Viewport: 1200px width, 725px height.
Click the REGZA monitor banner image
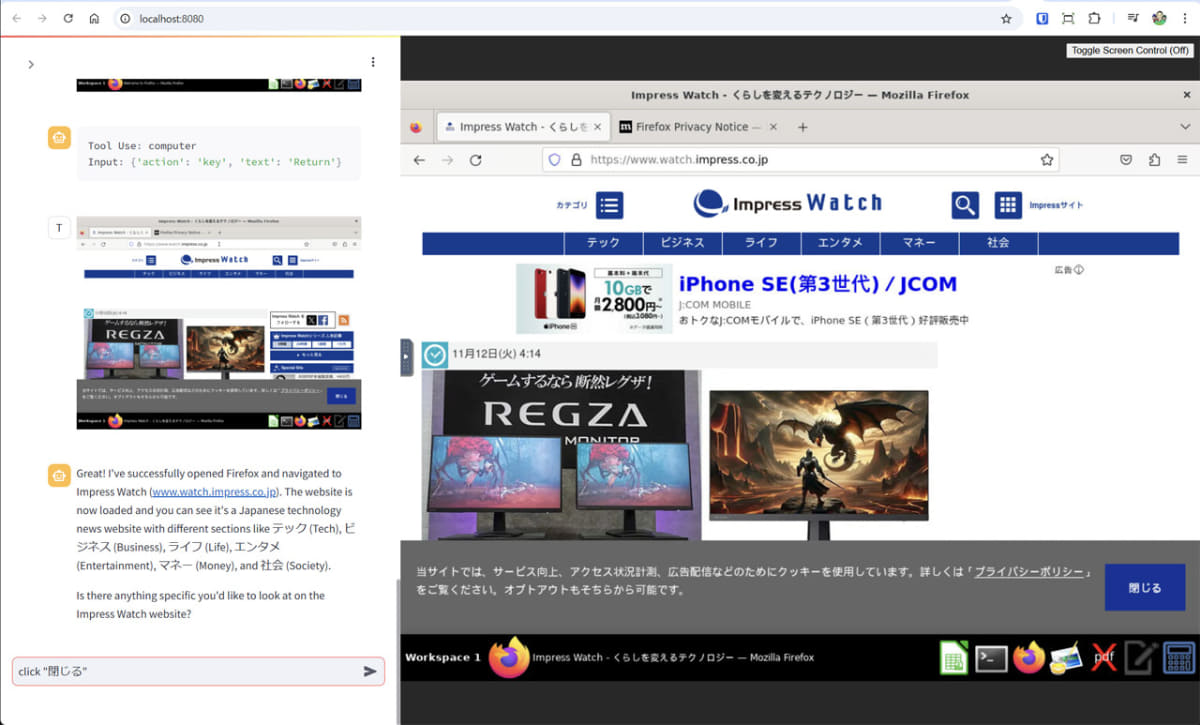561,455
